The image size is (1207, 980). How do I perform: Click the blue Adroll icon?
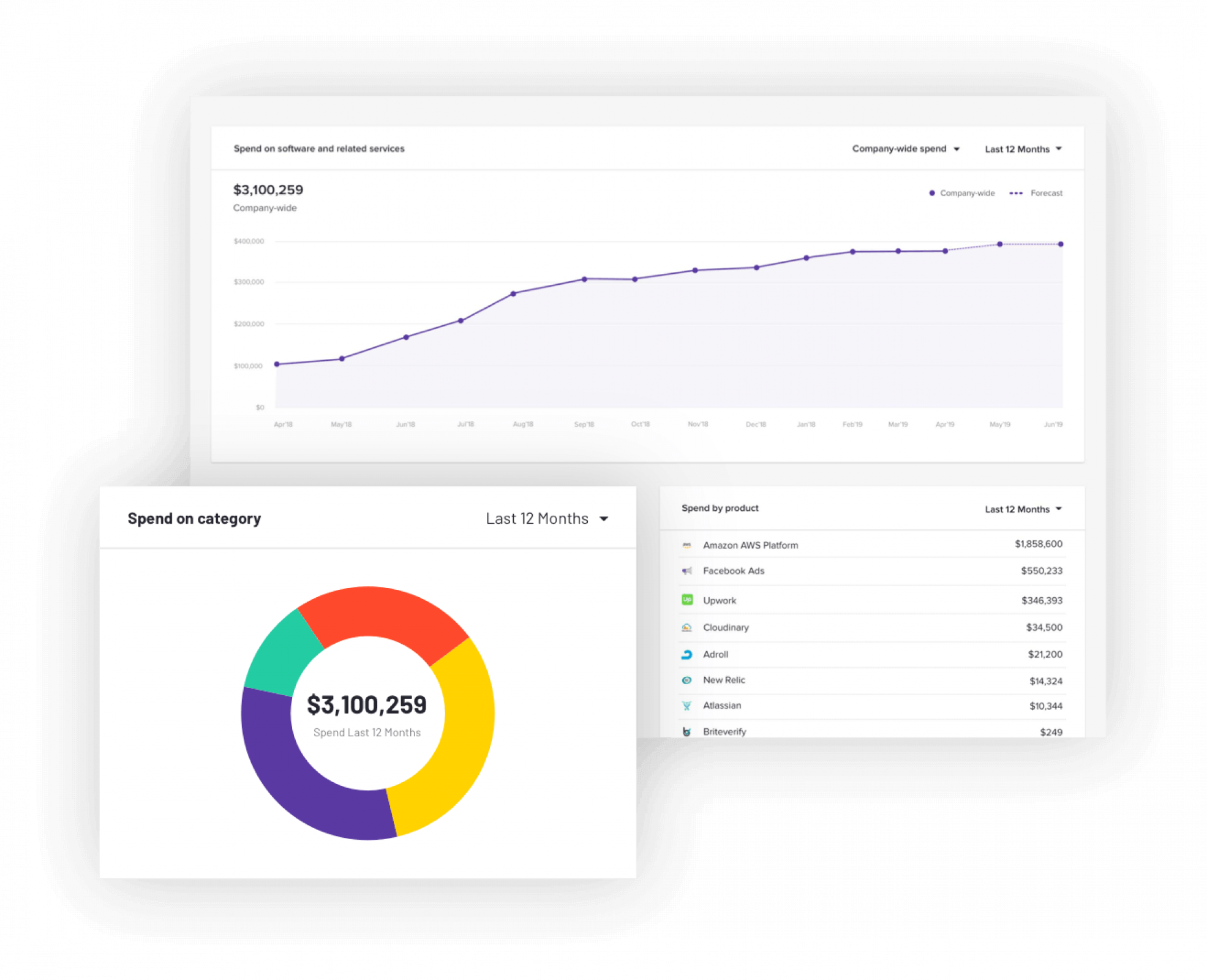point(686,654)
